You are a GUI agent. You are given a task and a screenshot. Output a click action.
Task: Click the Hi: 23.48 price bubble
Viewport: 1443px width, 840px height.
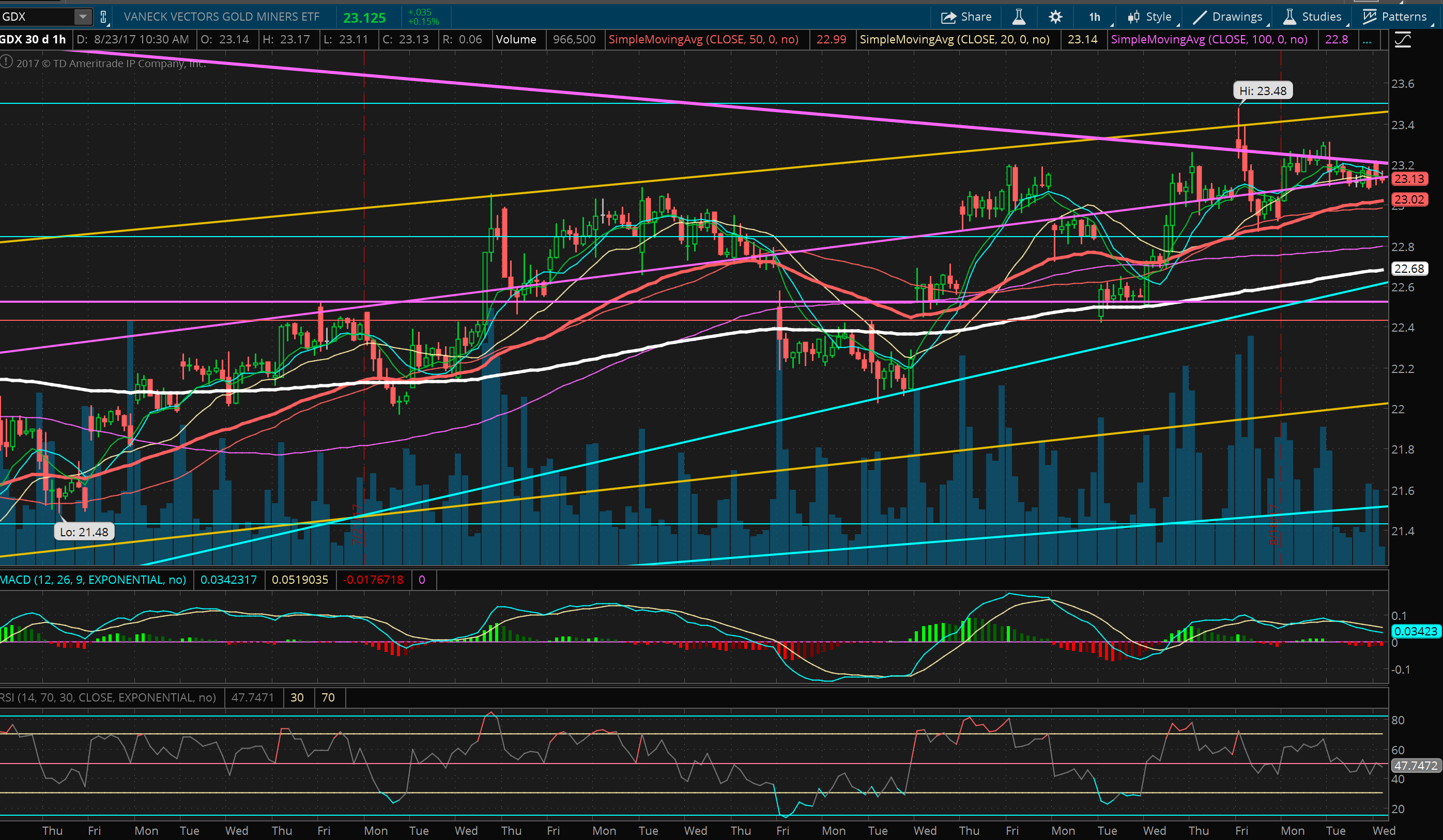tap(1262, 90)
